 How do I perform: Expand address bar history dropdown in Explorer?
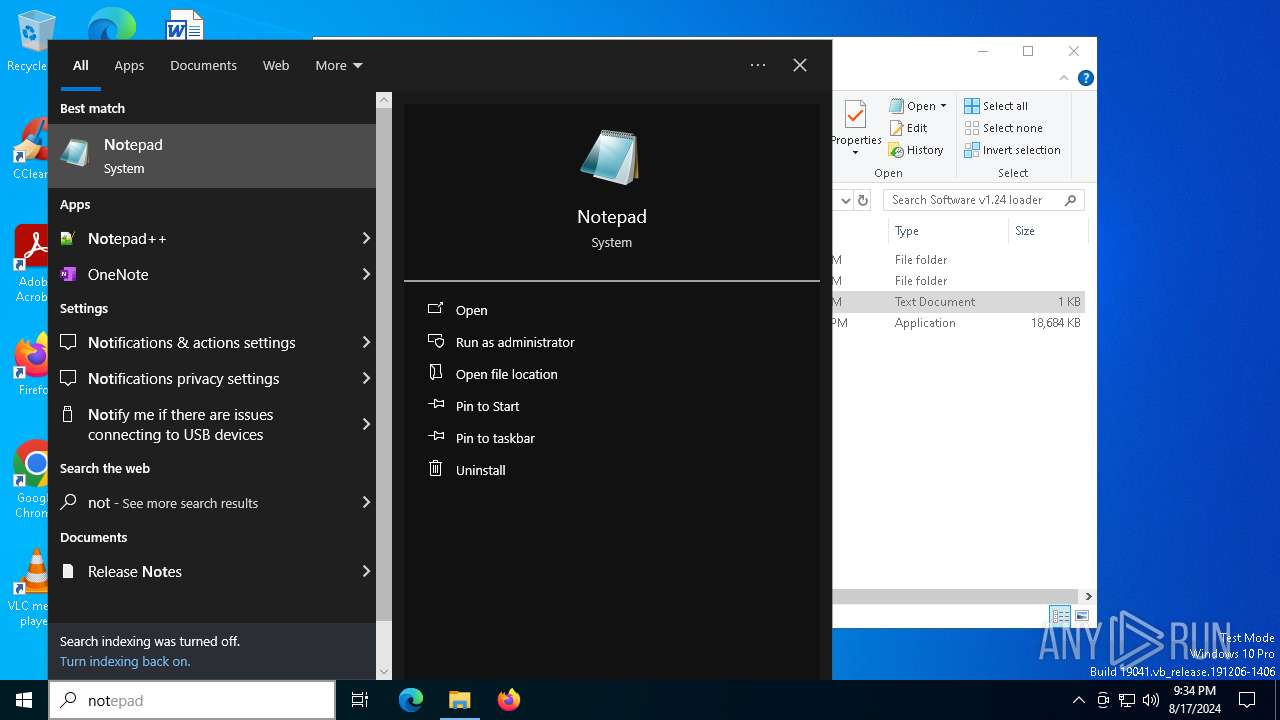(845, 200)
